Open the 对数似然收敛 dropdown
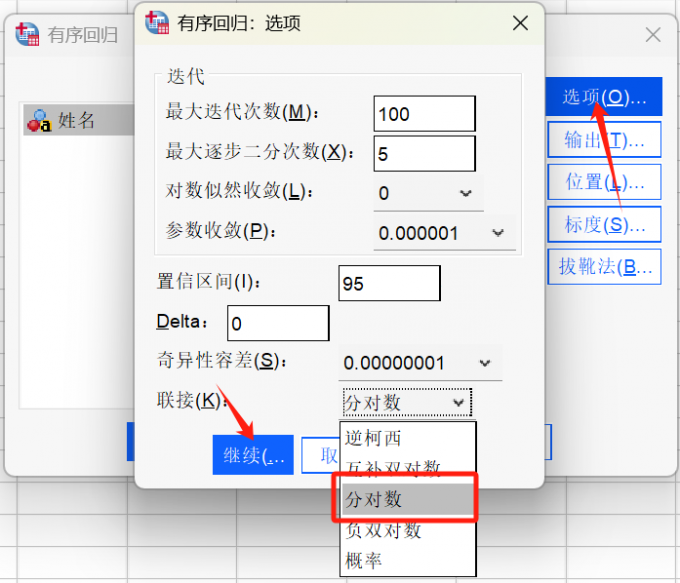The width and height of the screenshot is (680, 583). click(x=428, y=193)
